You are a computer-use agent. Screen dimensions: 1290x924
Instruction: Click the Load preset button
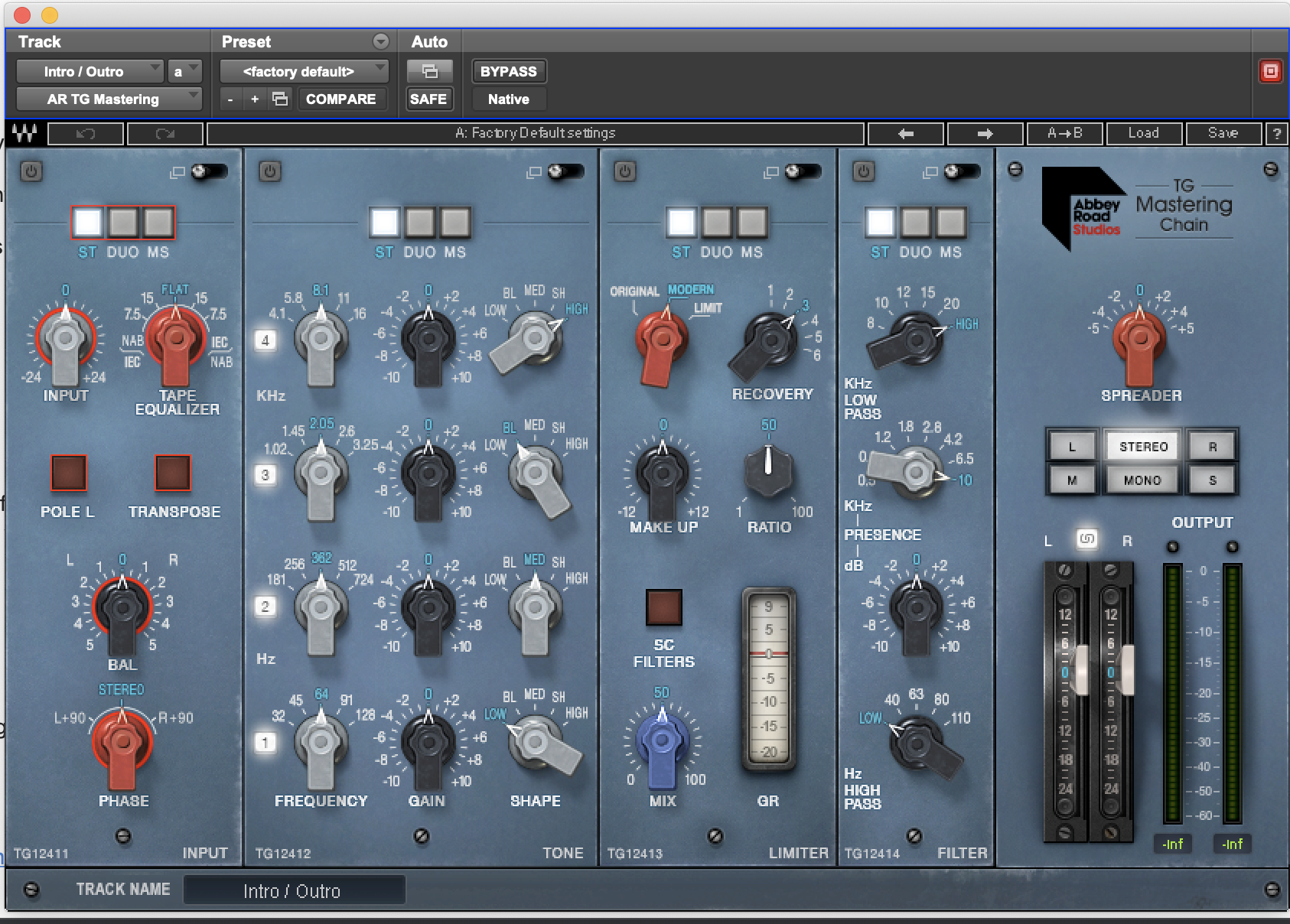1143,134
